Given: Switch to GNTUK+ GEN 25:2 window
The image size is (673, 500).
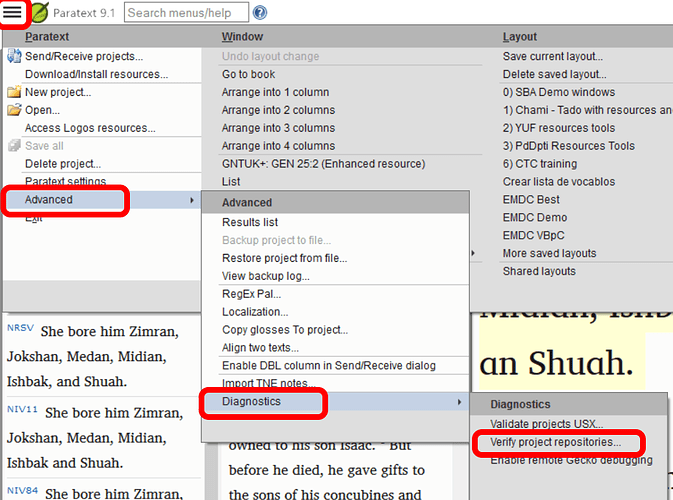Looking at the screenshot, I should [x=324, y=164].
